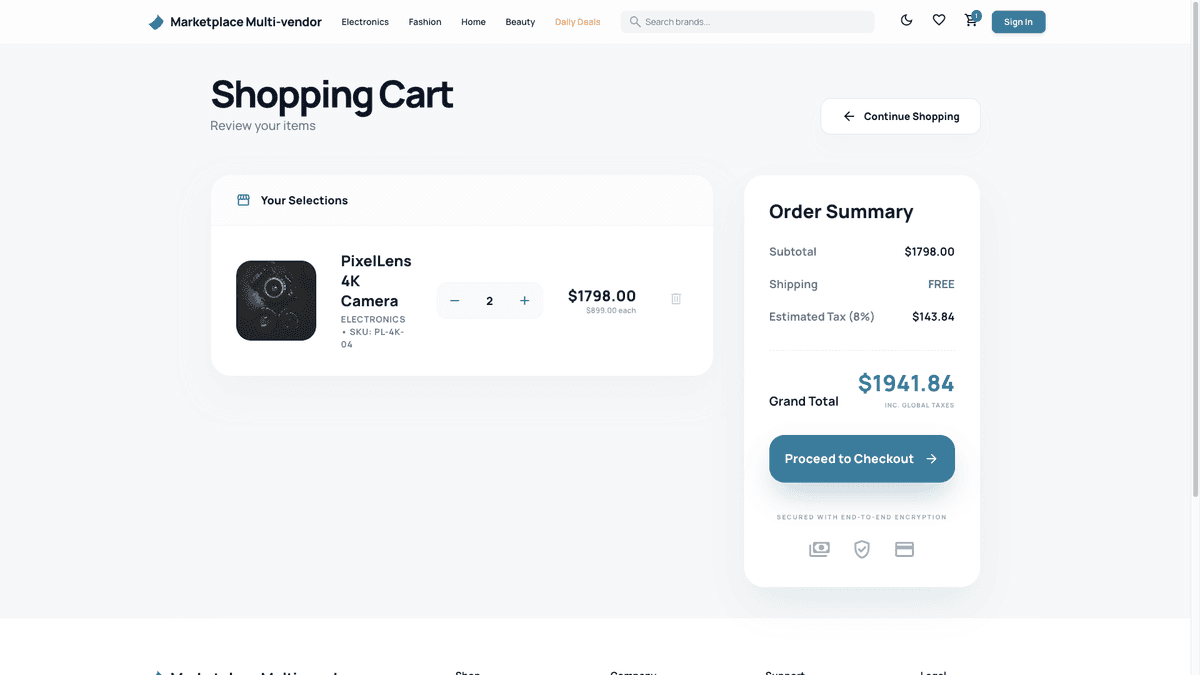Image resolution: width=1200 pixels, height=675 pixels.
Task: Click the credit card payment icon
Action: [904, 549]
